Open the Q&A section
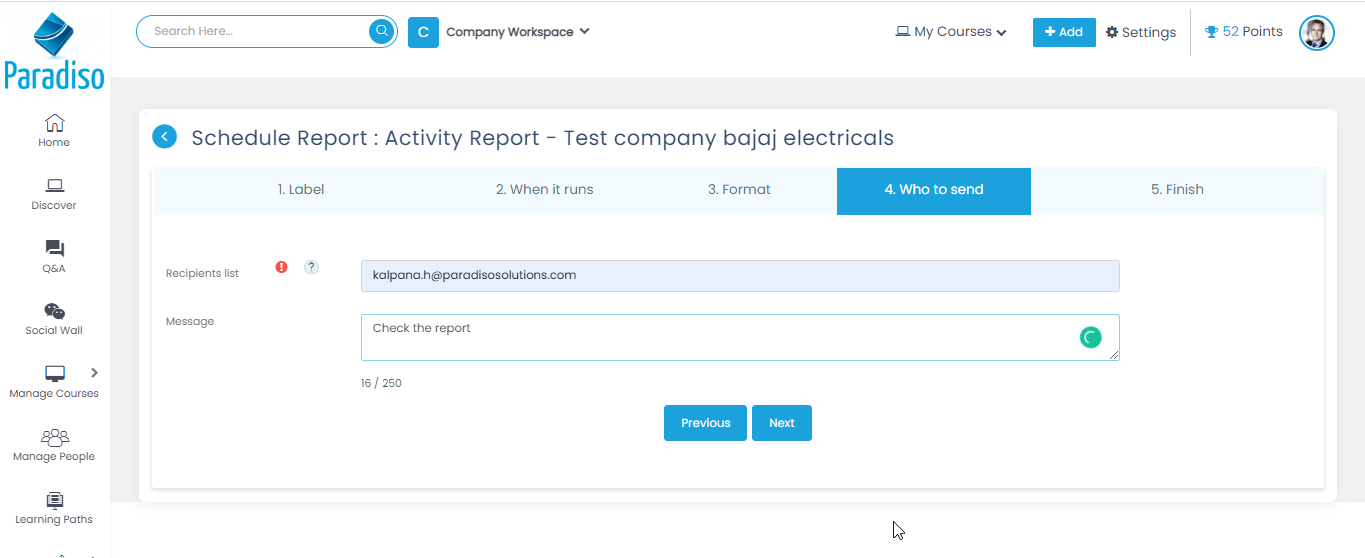1365x558 pixels. [x=54, y=256]
